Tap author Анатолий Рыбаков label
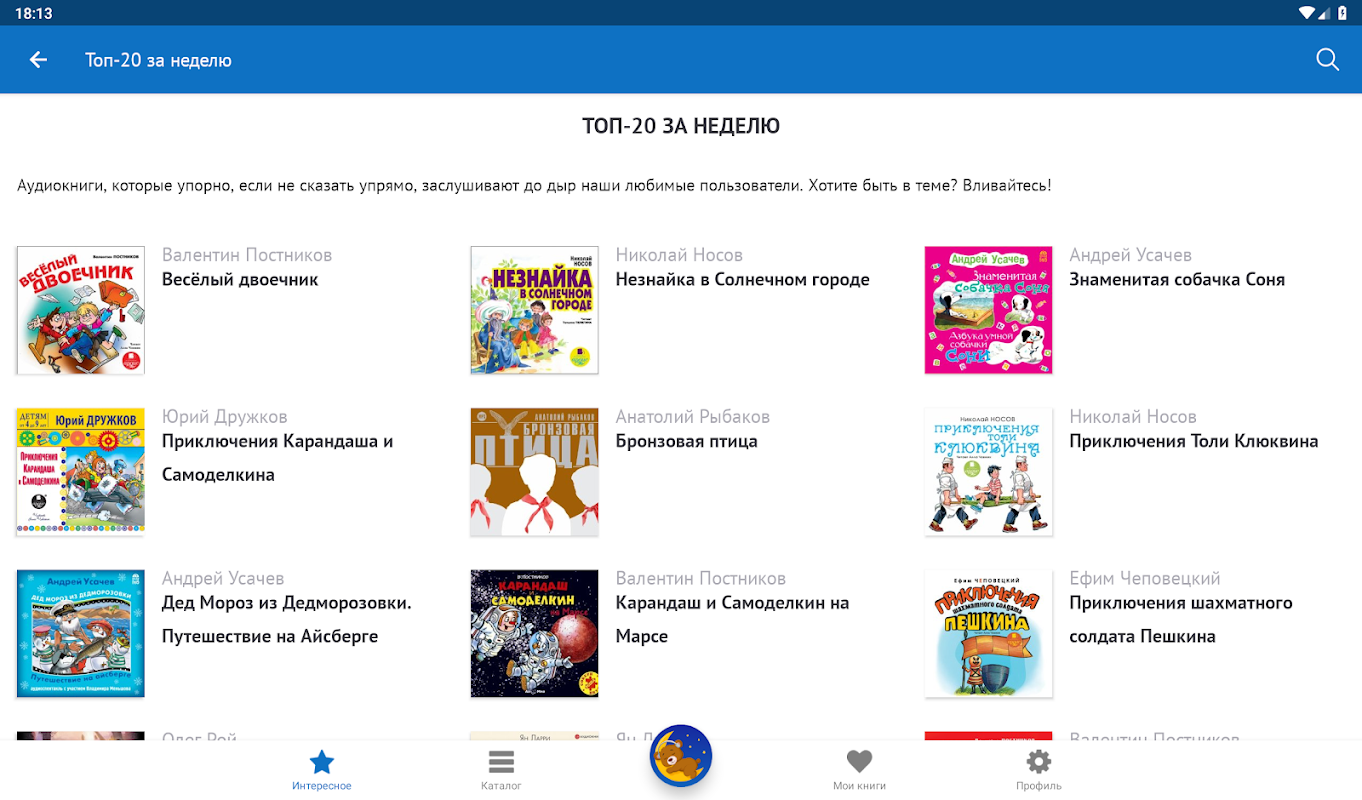 pos(693,417)
